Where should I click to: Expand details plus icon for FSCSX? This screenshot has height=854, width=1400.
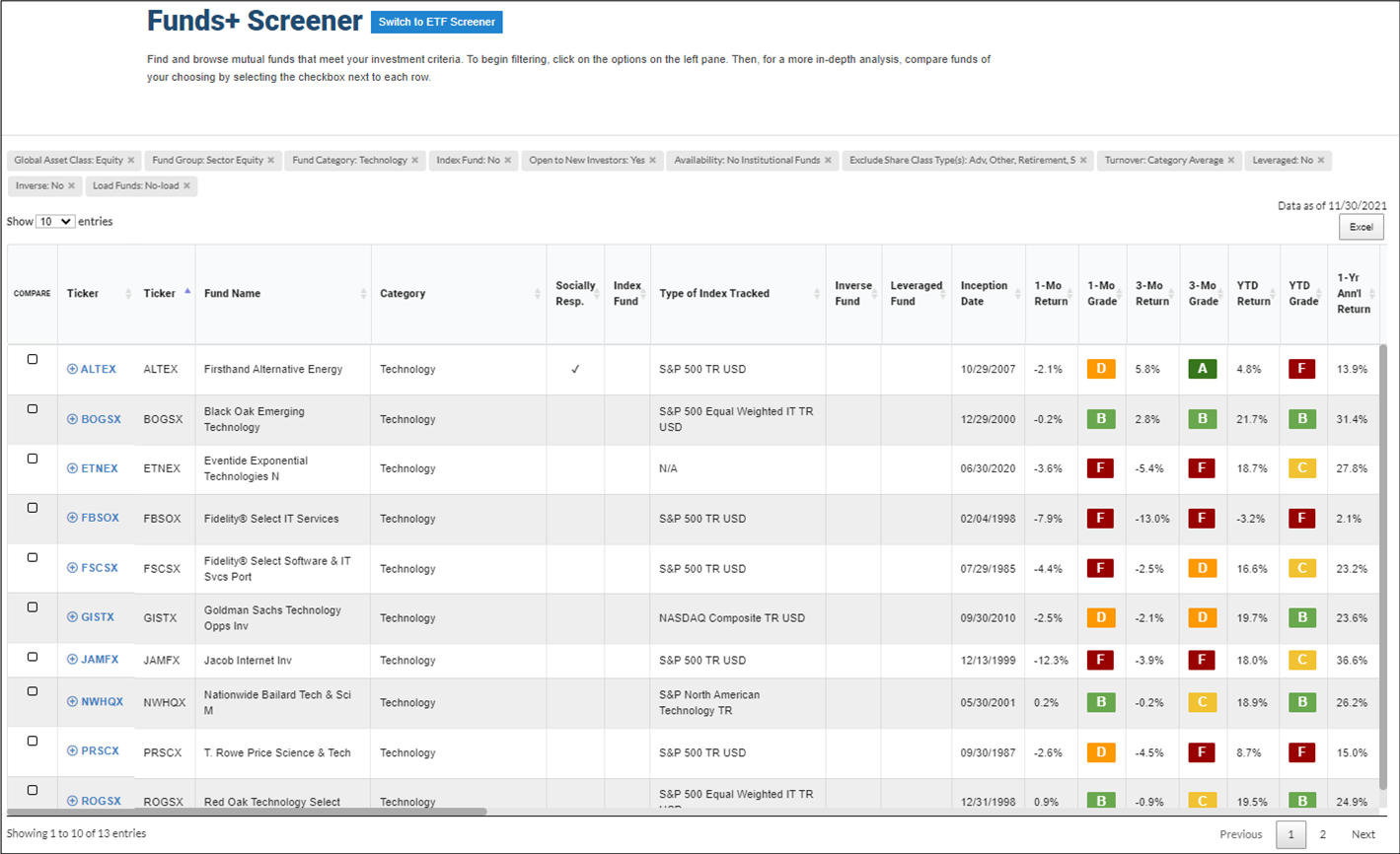(72, 568)
